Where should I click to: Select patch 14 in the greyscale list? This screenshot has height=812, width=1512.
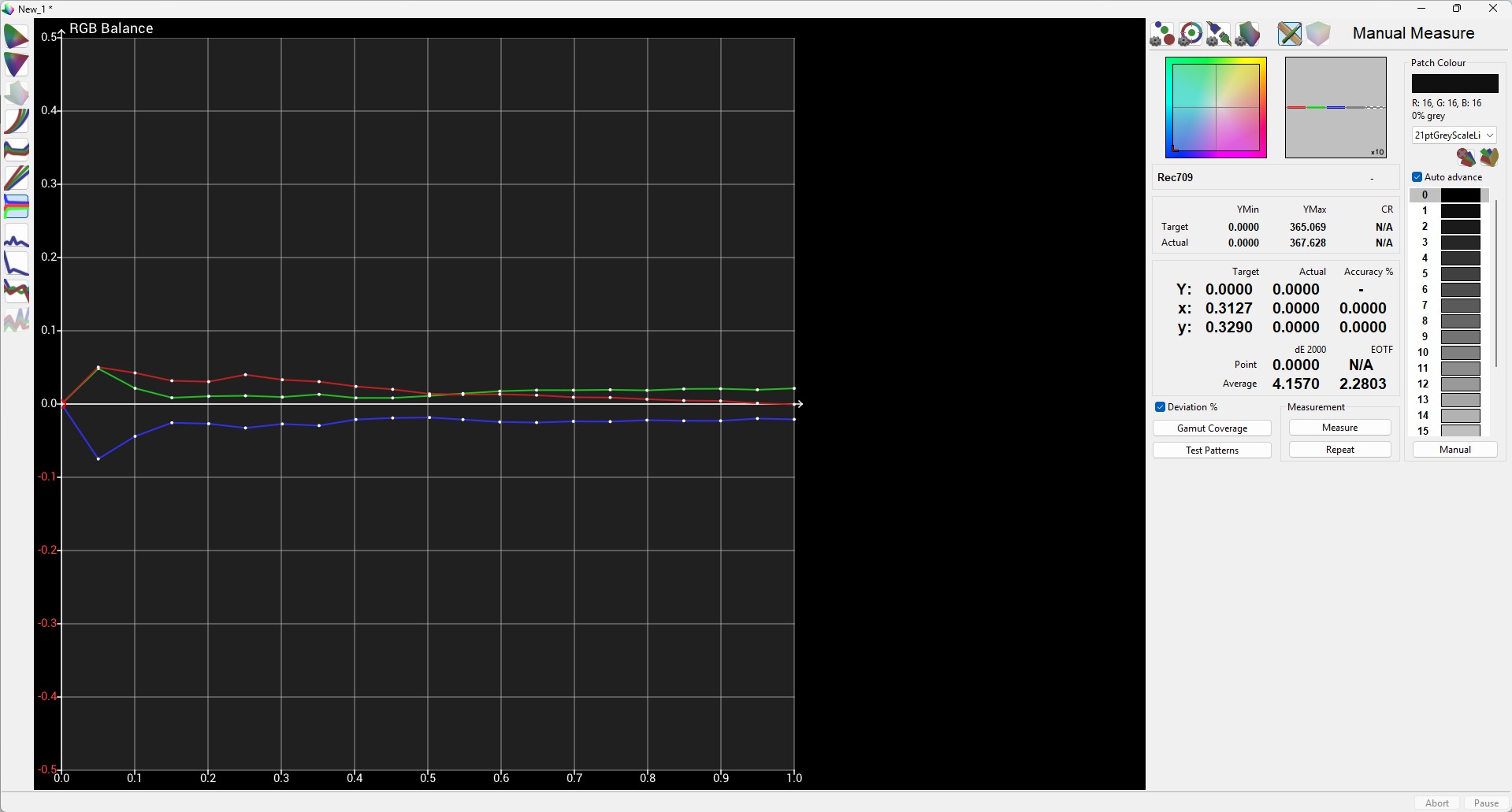tap(1449, 416)
